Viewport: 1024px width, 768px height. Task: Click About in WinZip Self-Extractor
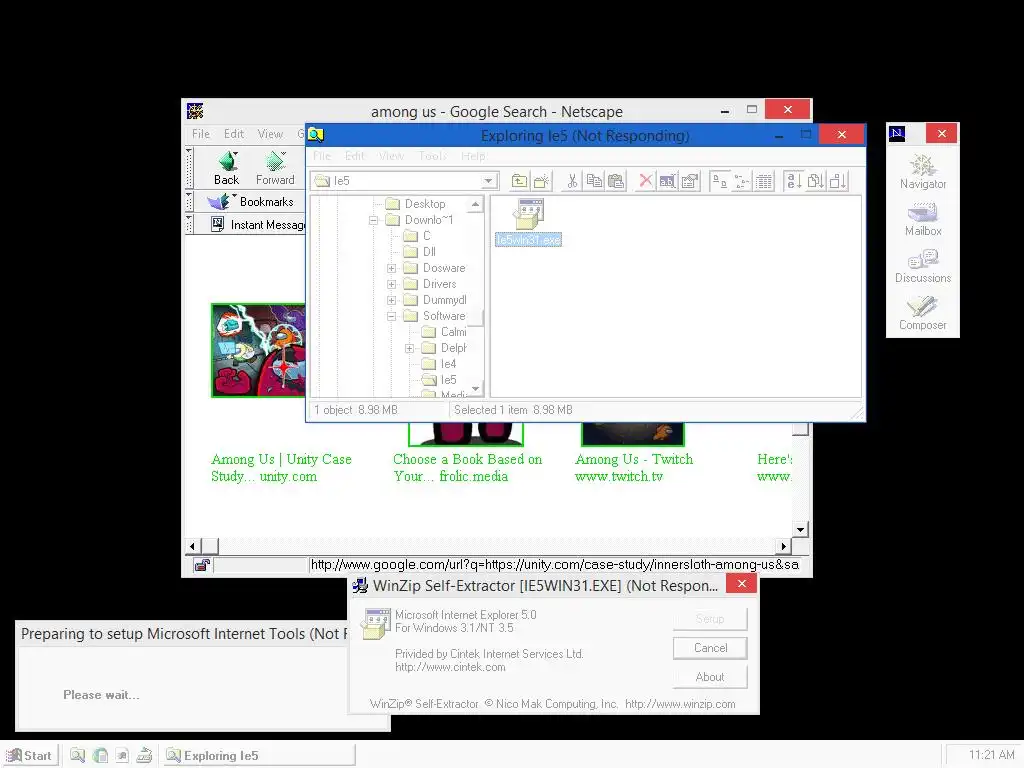click(x=711, y=677)
